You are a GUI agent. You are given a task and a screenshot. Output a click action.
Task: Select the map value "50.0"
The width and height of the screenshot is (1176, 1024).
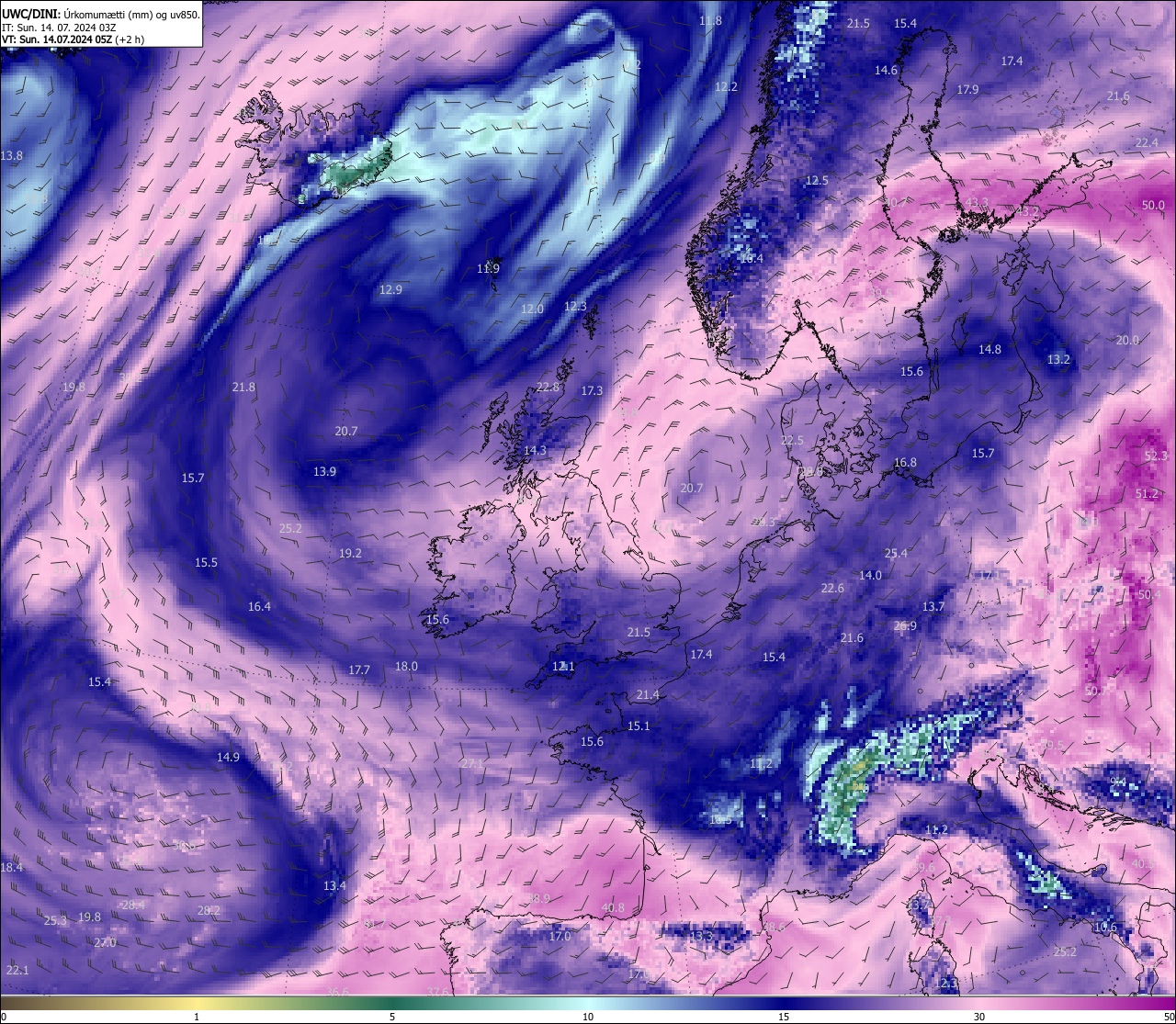click(1153, 206)
